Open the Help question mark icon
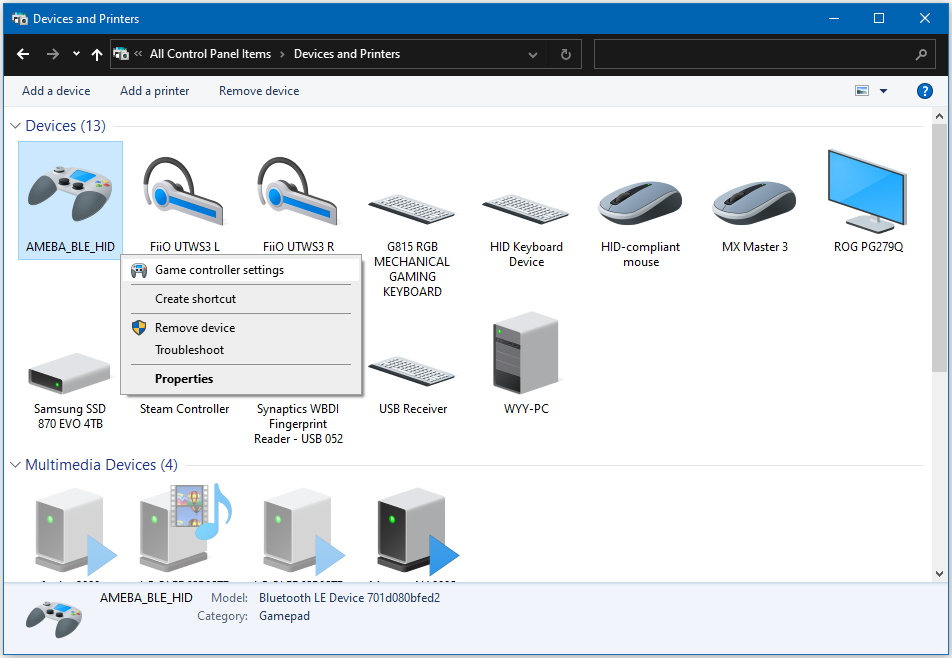 coord(925,91)
